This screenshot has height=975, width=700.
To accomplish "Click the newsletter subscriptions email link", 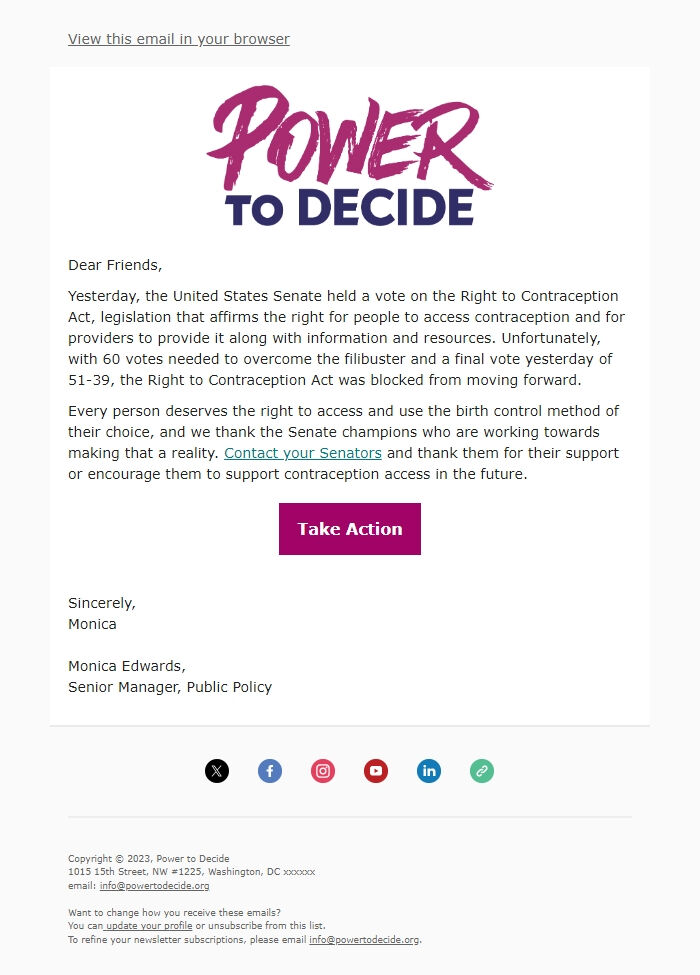I will [364, 939].
